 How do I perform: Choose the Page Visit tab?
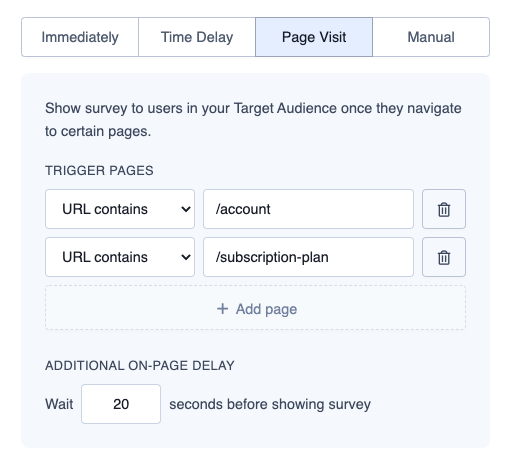click(314, 37)
